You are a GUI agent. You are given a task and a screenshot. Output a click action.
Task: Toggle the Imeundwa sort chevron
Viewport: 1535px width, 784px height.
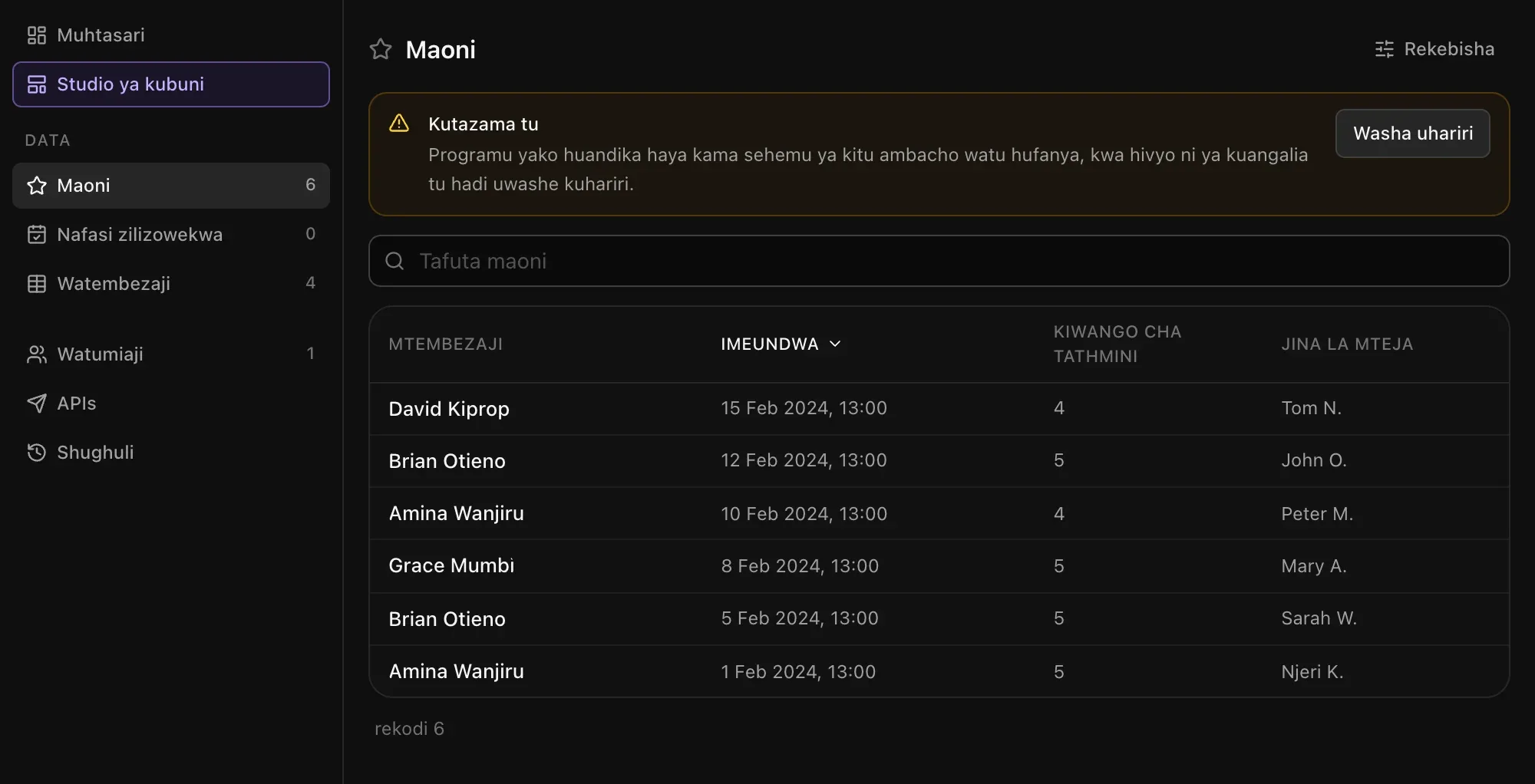(835, 344)
